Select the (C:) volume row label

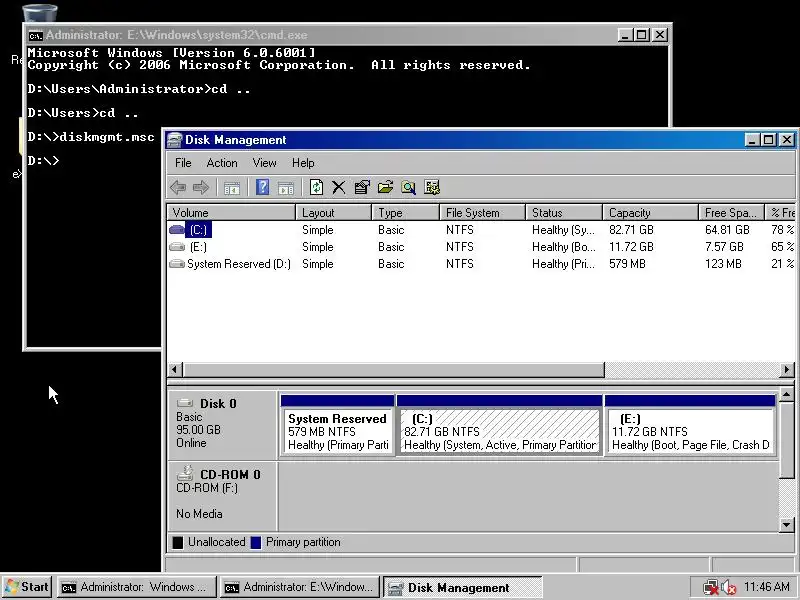pos(198,230)
